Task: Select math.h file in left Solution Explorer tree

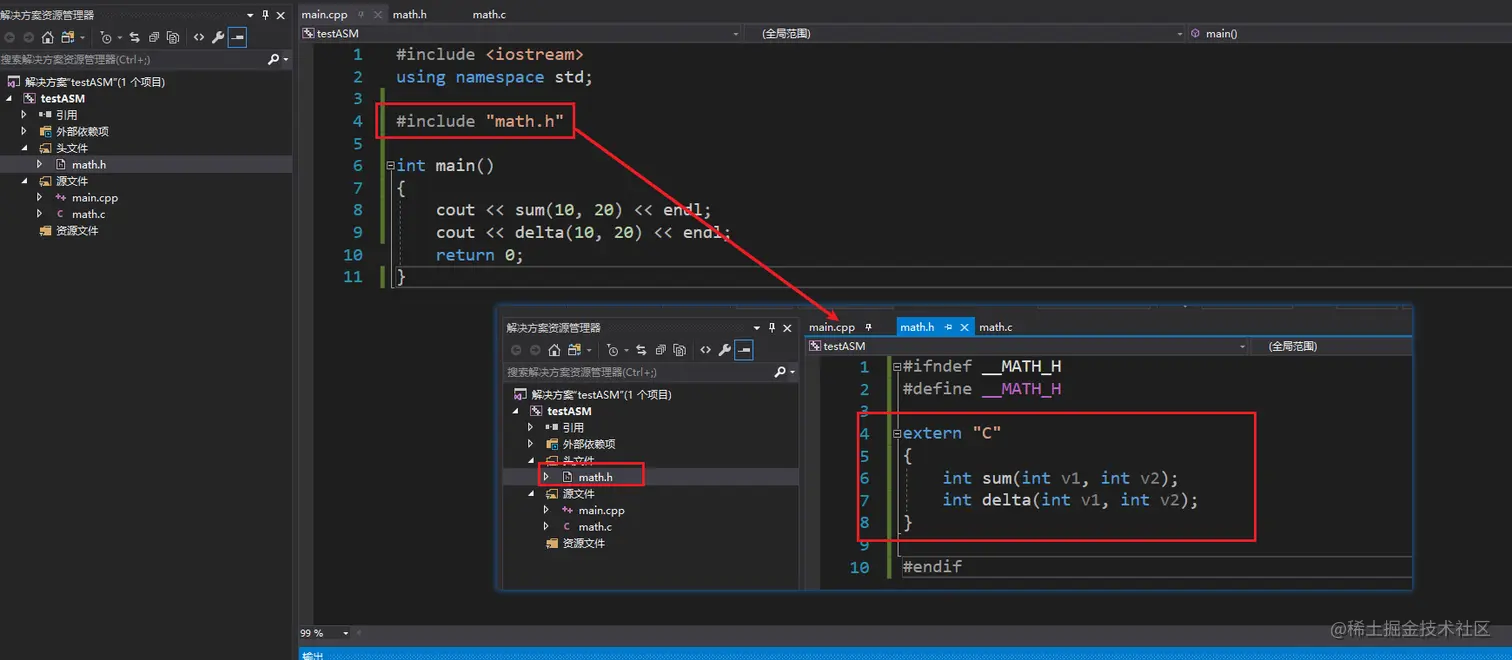Action: [x=88, y=164]
